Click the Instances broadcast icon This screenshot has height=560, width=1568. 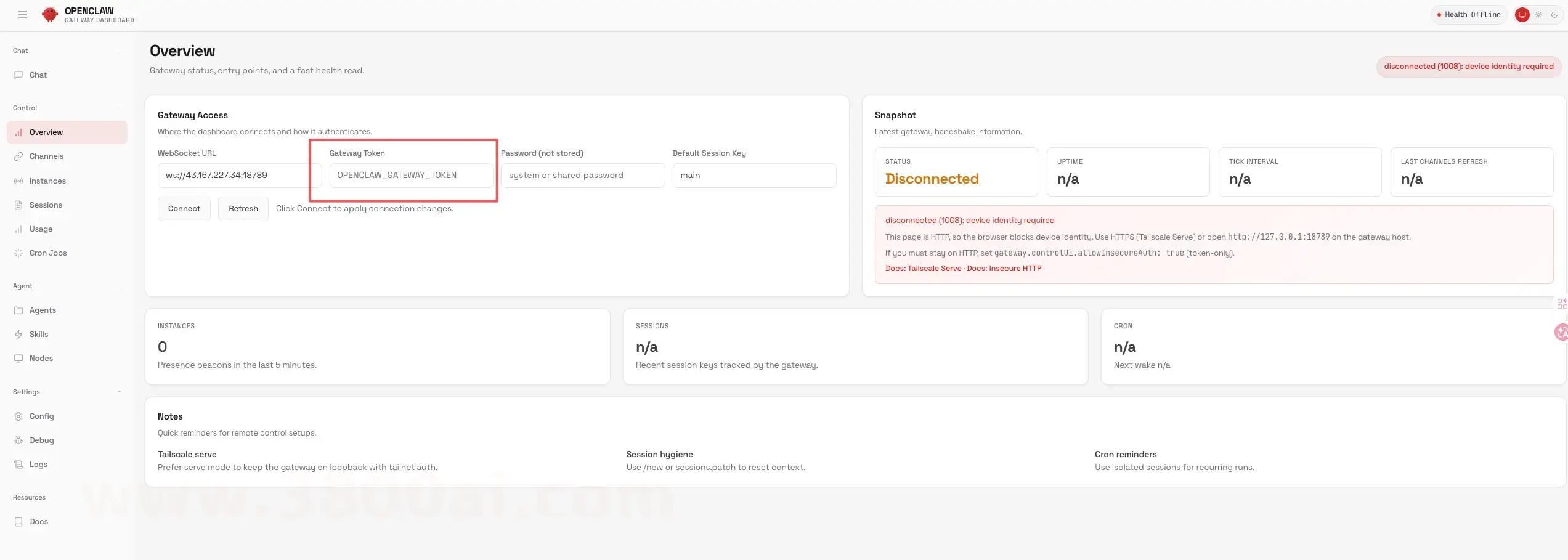[x=18, y=181]
